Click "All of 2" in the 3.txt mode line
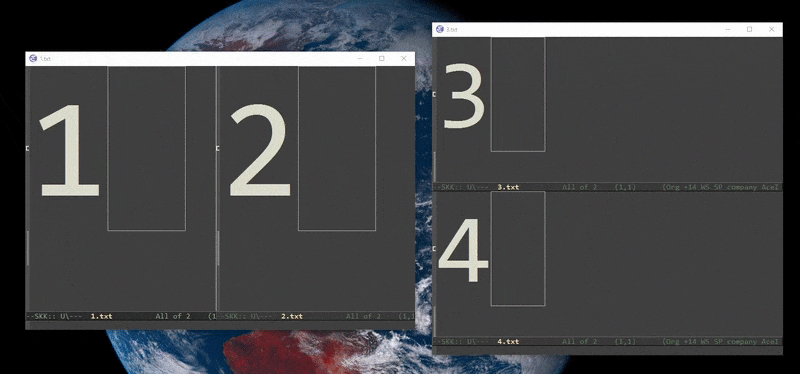This screenshot has width=800, height=374. [x=580, y=187]
